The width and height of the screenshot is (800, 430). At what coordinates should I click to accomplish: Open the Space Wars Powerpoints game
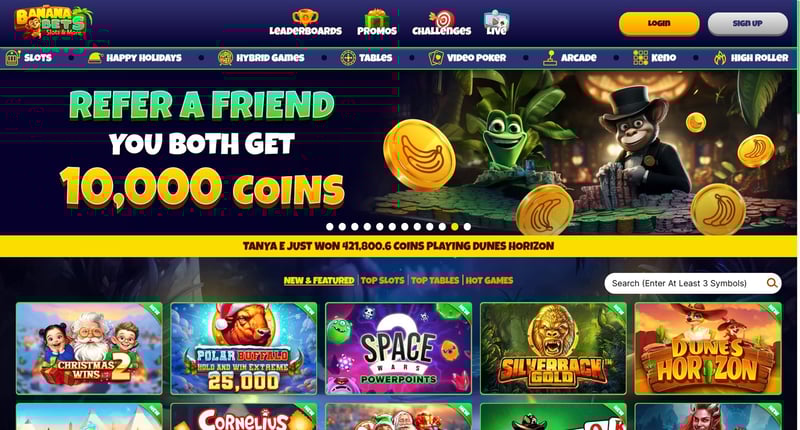click(398, 348)
